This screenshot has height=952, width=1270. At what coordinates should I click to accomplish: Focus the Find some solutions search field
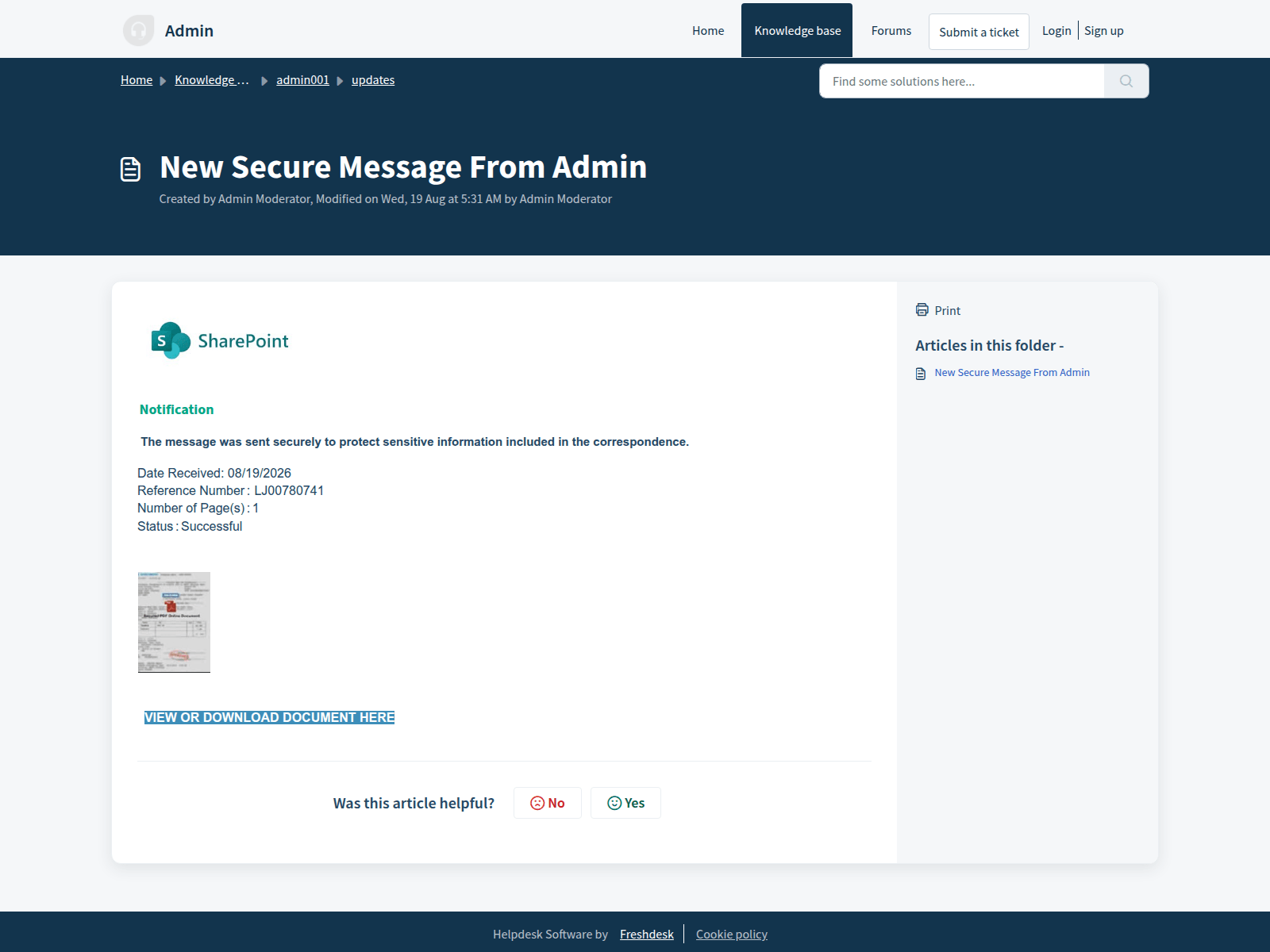tap(962, 81)
